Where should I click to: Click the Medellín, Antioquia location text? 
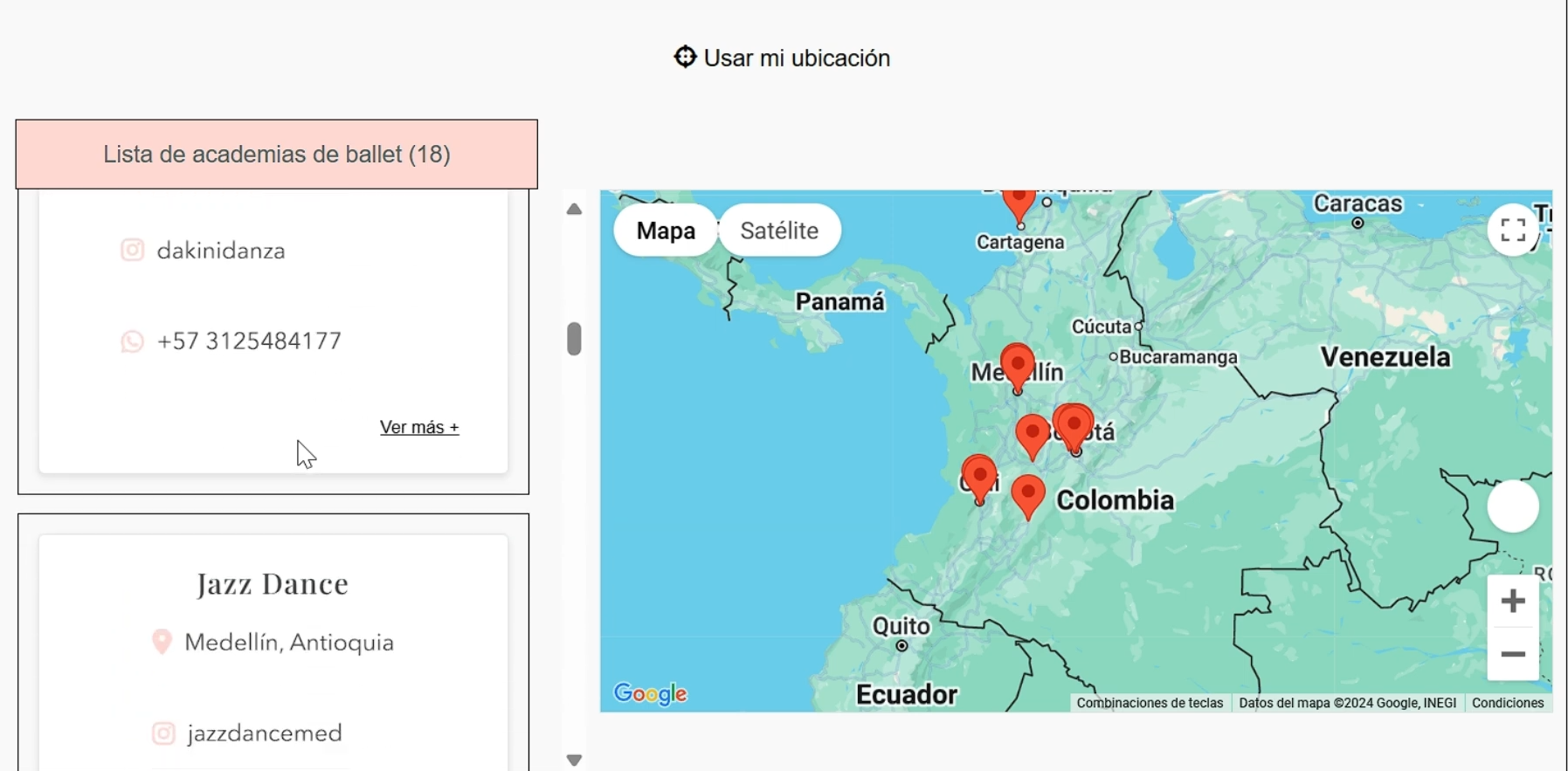289,644
